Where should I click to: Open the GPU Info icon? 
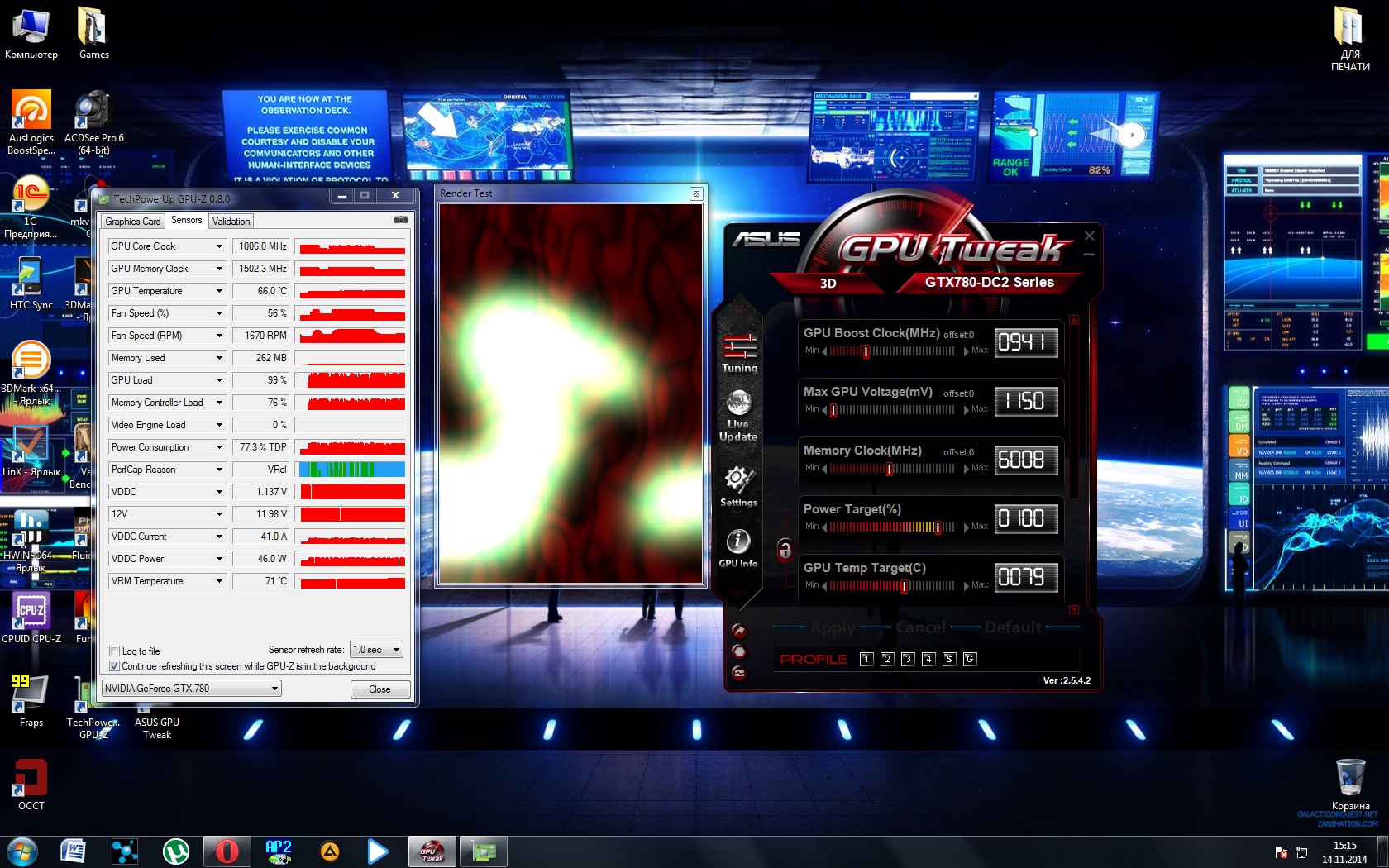coord(738,542)
